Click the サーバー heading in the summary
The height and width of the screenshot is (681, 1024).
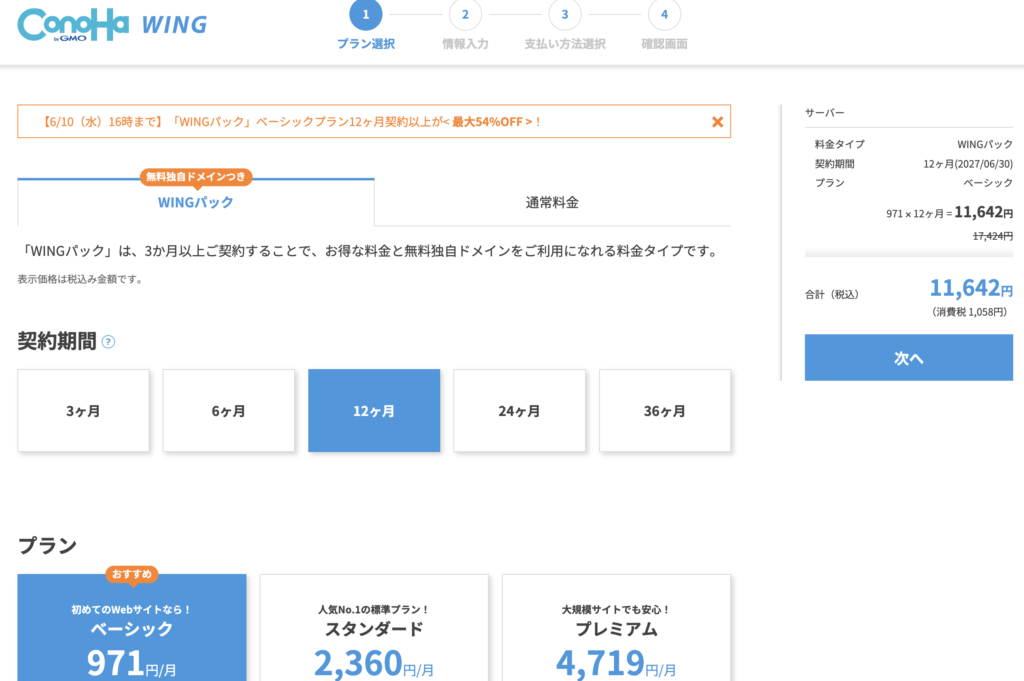tap(824, 113)
